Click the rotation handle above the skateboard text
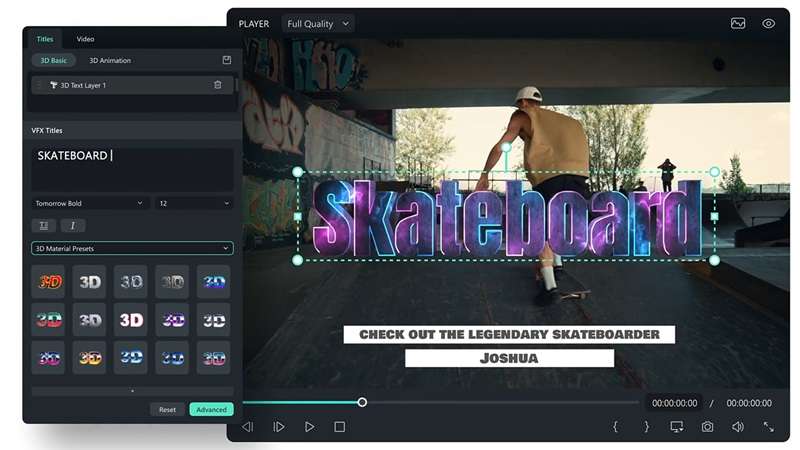 506,147
